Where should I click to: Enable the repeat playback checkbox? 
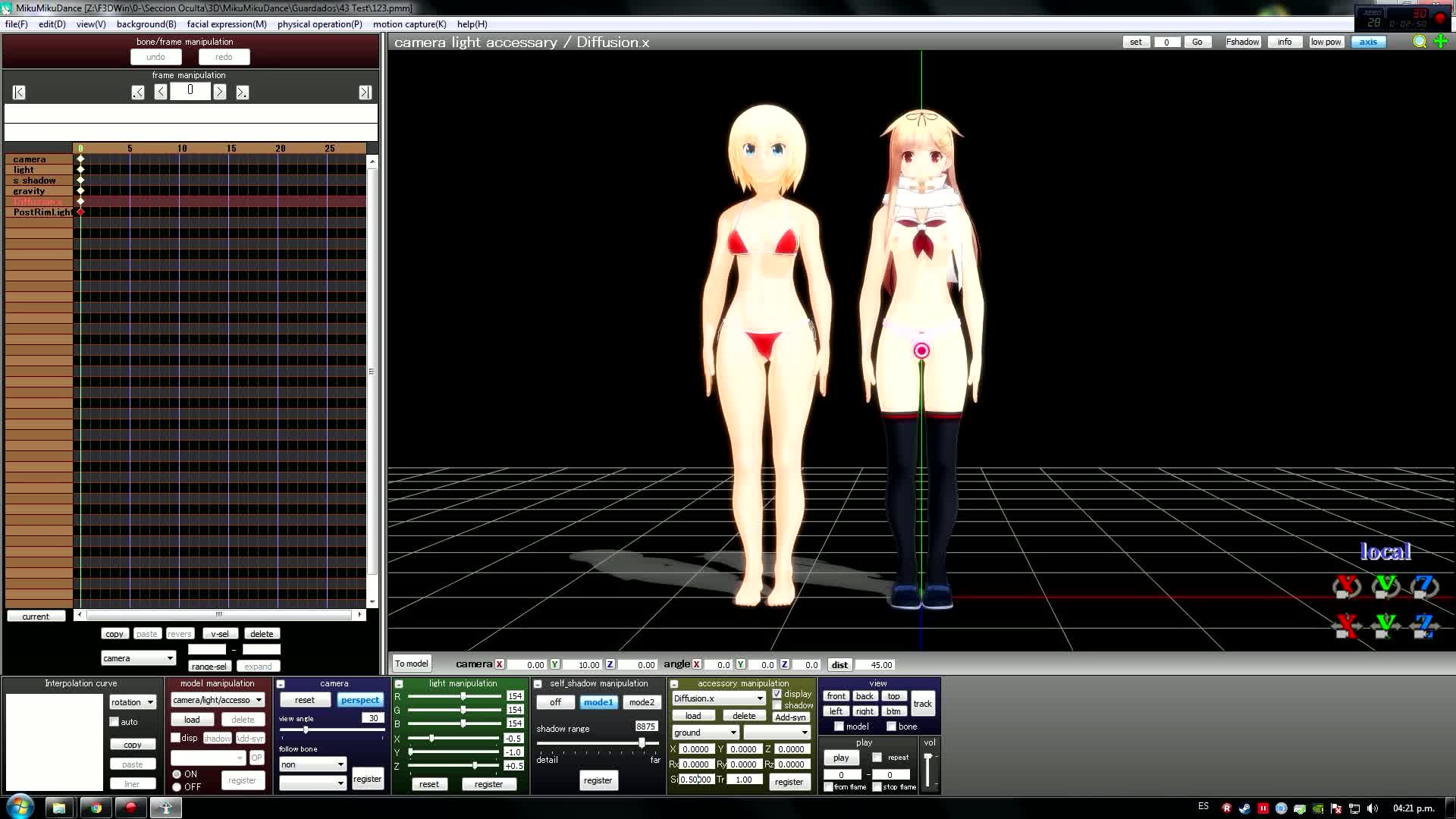pos(877,757)
